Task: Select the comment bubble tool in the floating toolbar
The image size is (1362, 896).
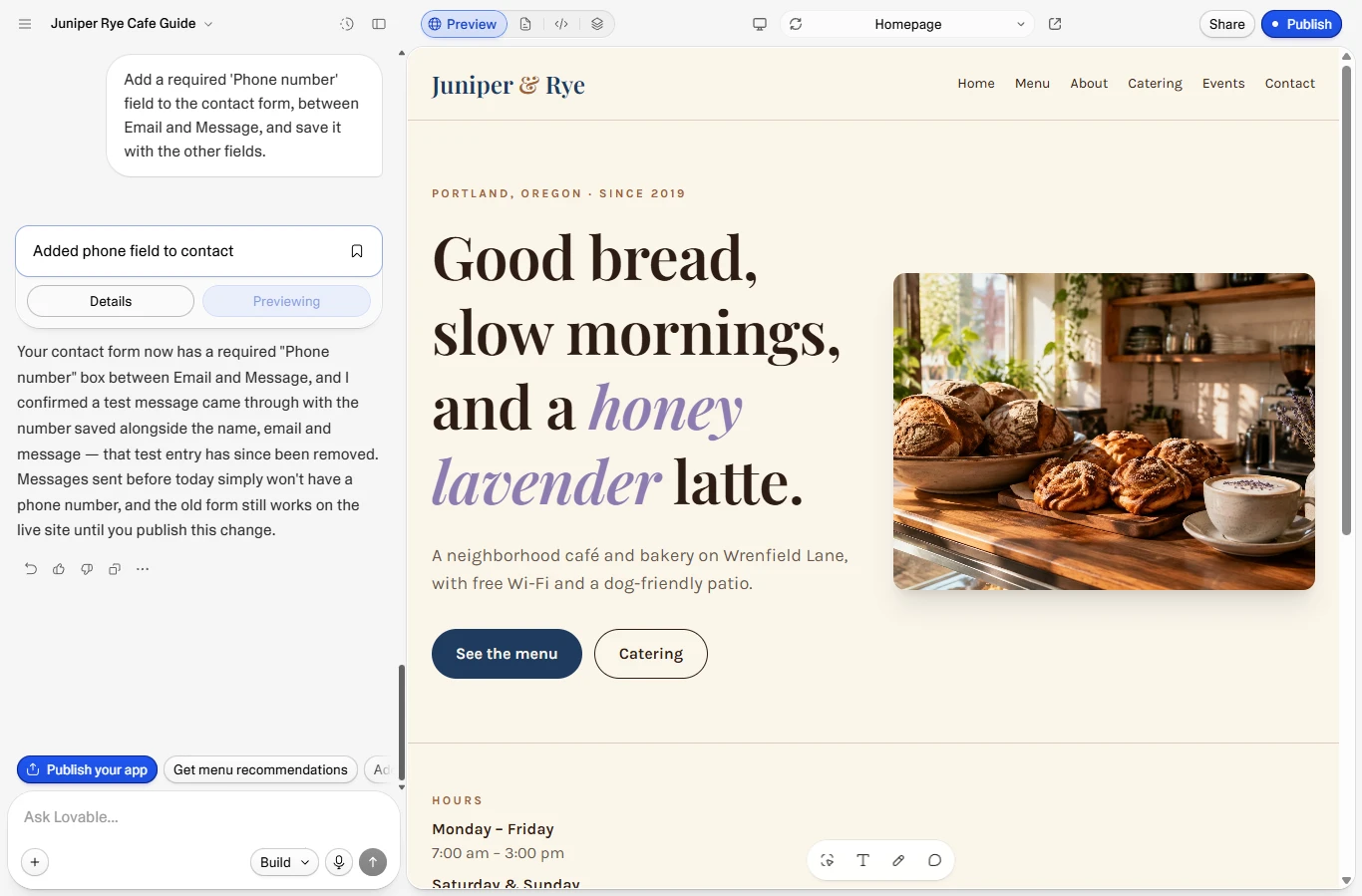Action: click(934, 860)
